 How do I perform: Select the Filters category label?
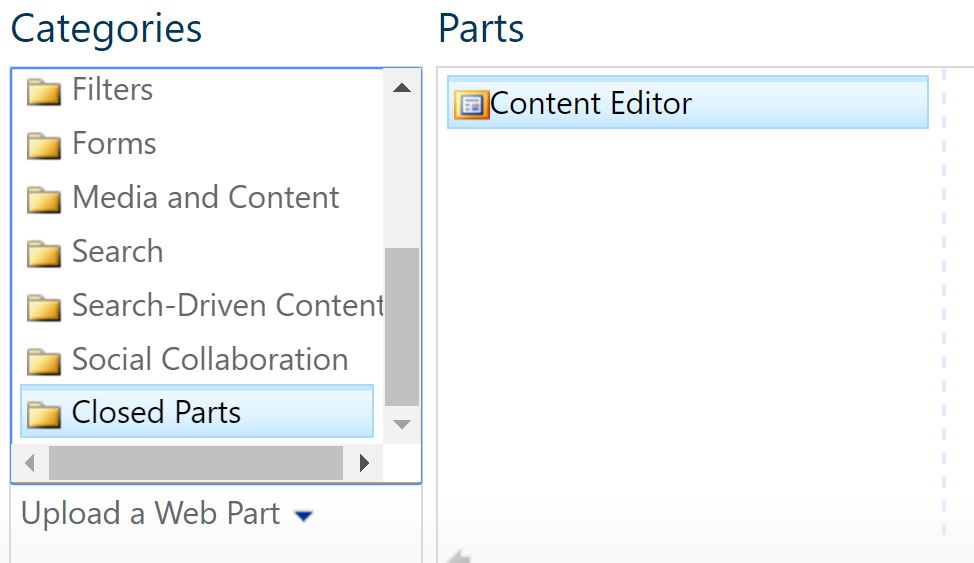pos(112,89)
